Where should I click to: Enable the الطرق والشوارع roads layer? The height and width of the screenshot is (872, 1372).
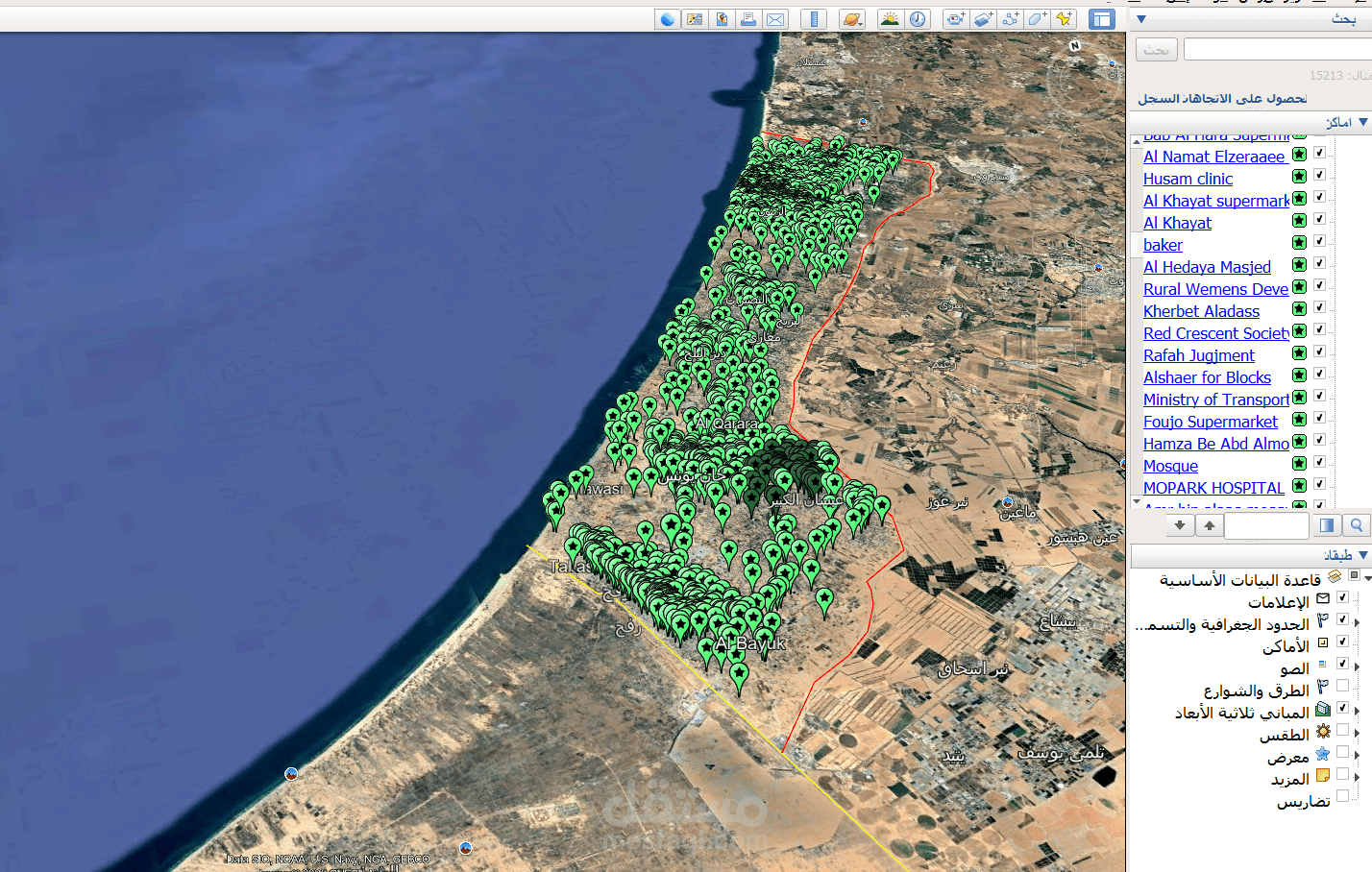(1342, 686)
